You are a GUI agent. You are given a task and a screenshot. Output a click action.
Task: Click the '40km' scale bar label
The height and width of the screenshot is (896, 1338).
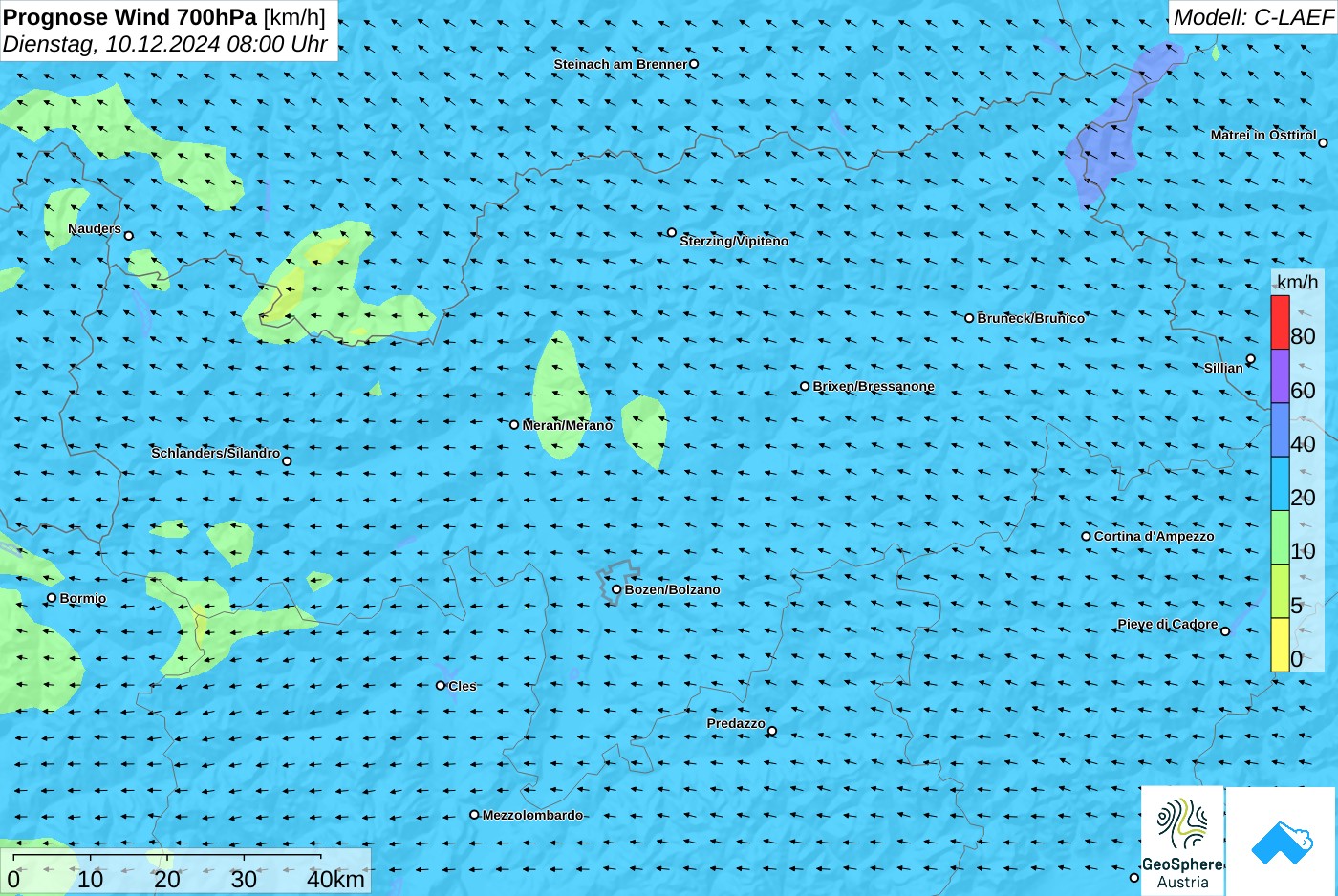point(335,880)
